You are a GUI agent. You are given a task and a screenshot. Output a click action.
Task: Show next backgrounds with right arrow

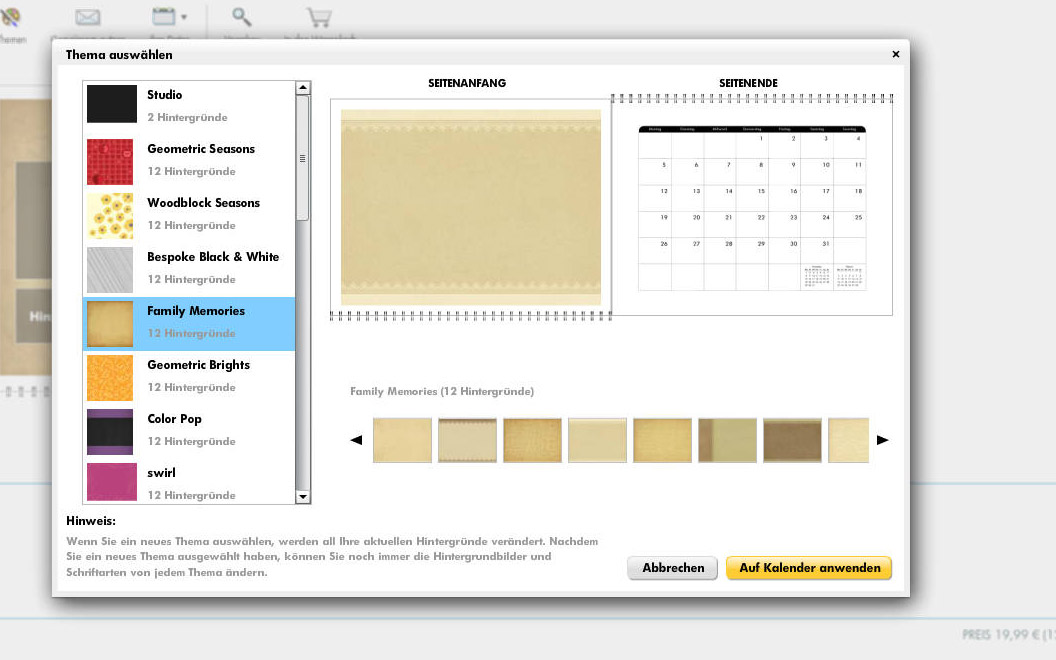tap(882, 440)
